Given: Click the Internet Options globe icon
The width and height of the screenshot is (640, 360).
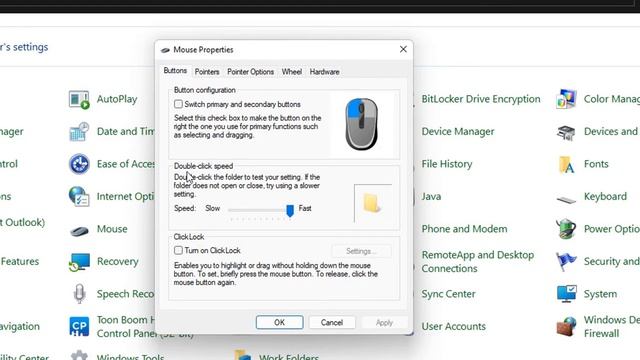Looking at the screenshot, I should [x=79, y=196].
